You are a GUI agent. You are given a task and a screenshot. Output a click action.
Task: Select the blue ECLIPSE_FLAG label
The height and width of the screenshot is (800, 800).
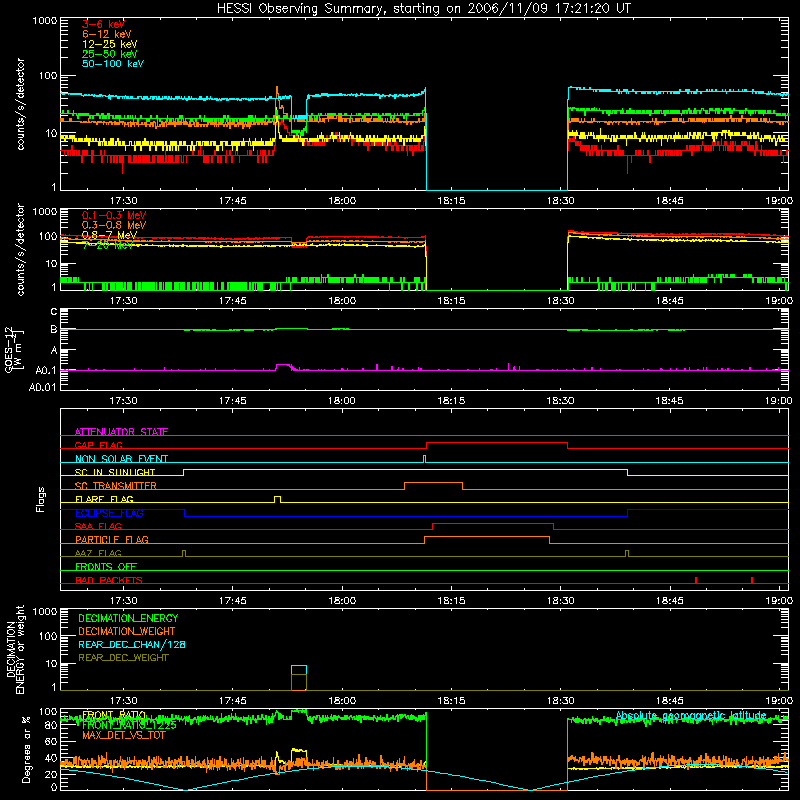pos(109,513)
